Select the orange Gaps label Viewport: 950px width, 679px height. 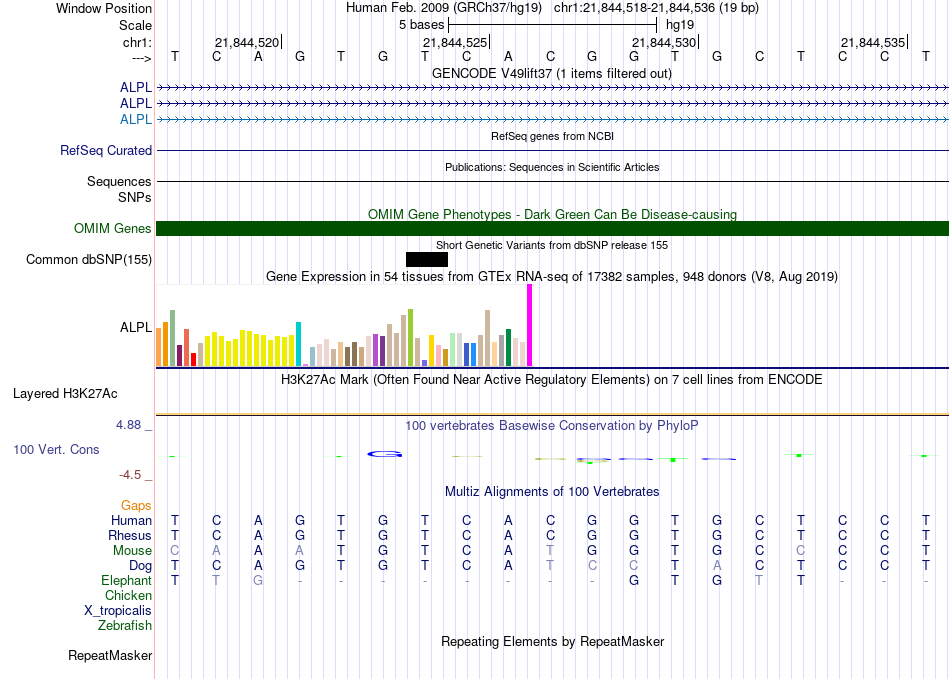(x=136, y=506)
